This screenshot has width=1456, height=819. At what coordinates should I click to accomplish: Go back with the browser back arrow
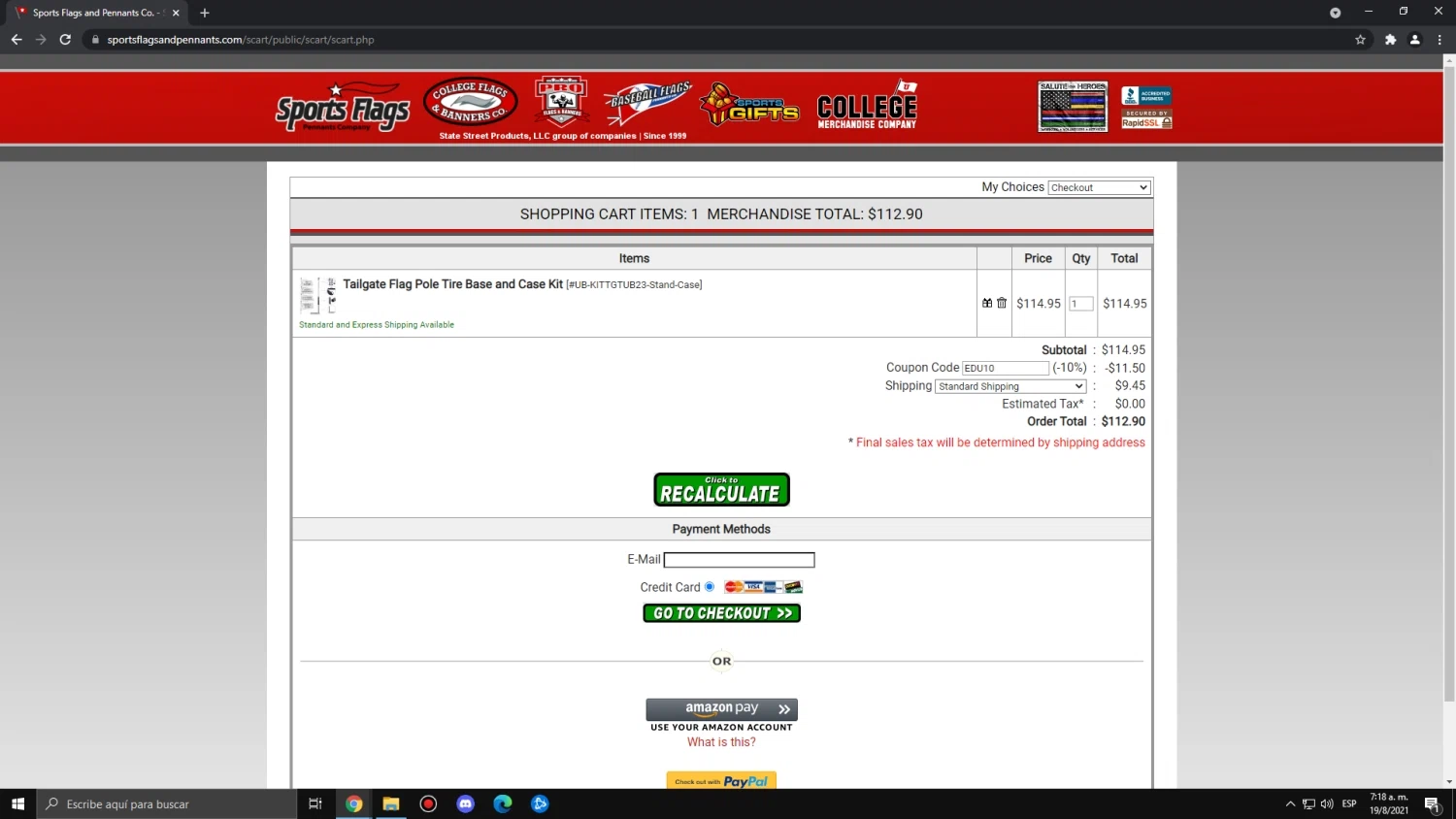click(17, 40)
